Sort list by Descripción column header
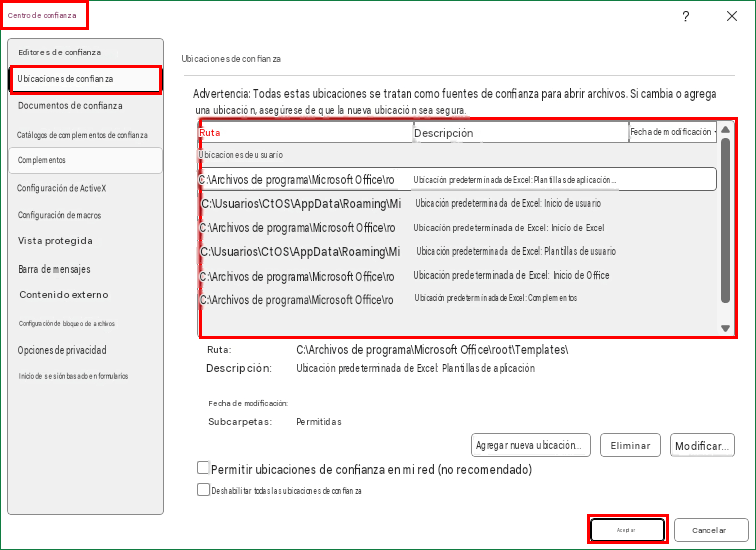The image size is (756, 550). [x=521, y=133]
